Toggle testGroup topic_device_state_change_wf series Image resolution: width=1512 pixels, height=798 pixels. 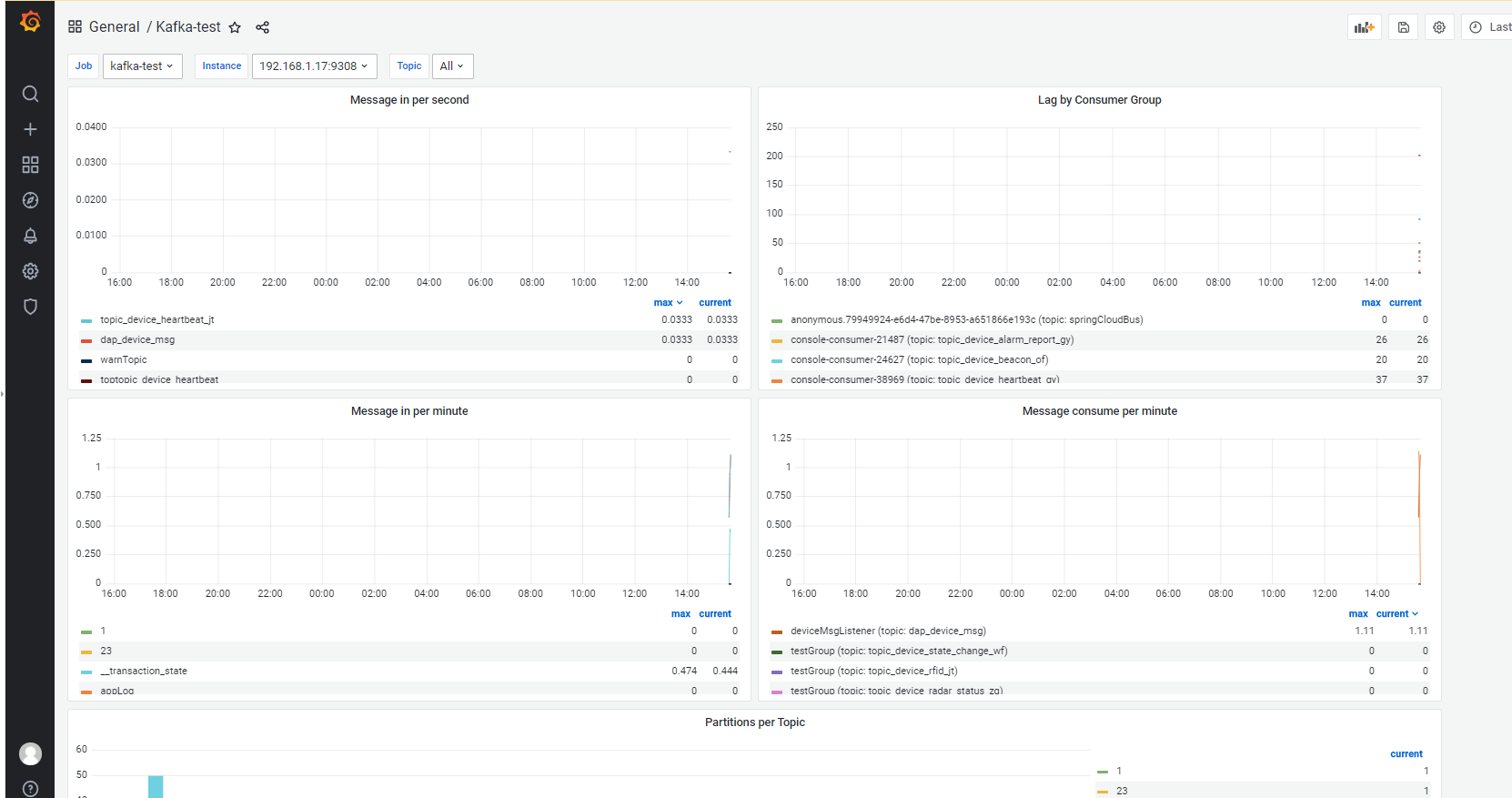[x=899, y=652]
